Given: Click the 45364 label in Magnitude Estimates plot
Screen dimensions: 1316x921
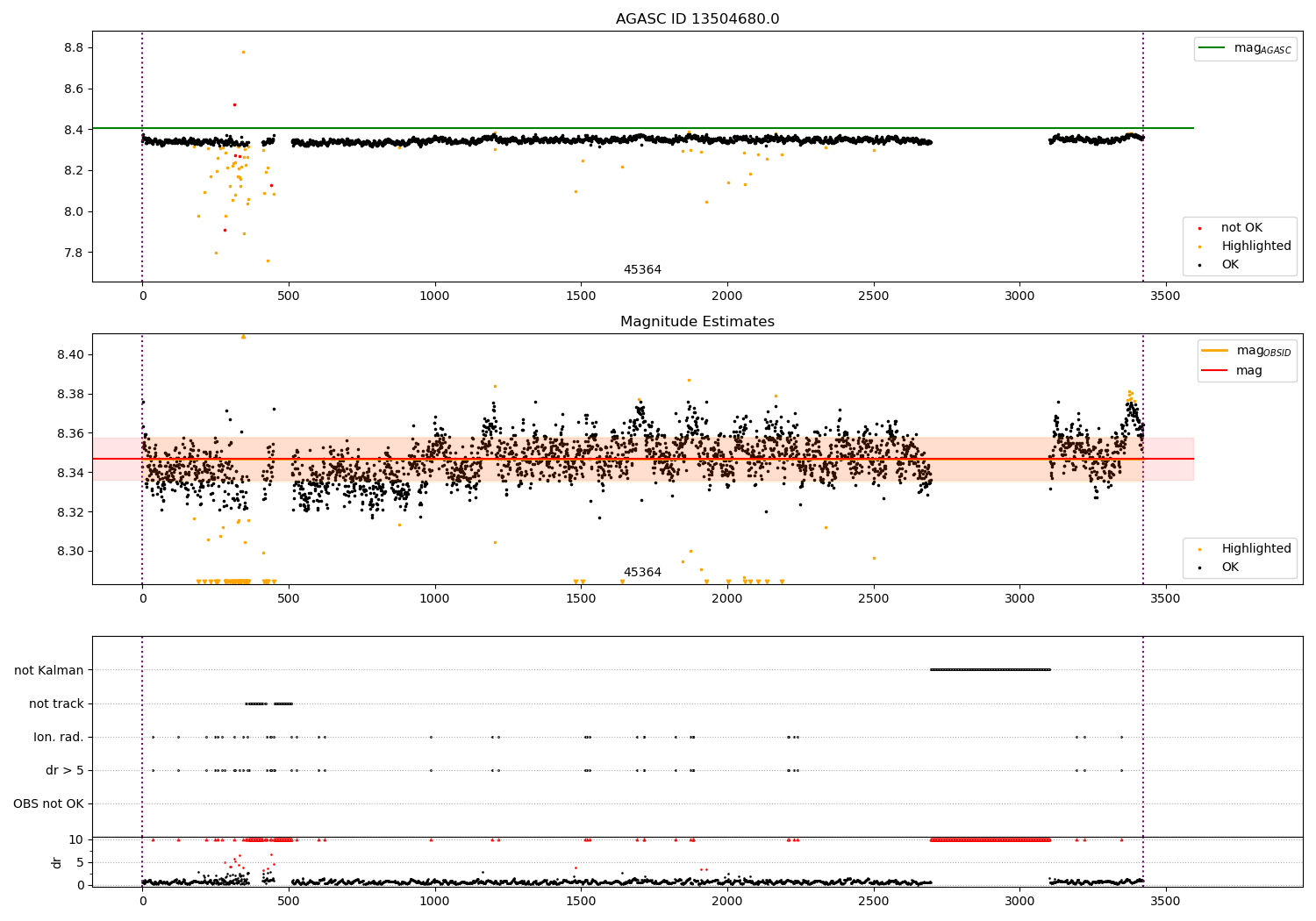Looking at the screenshot, I should (x=642, y=573).
